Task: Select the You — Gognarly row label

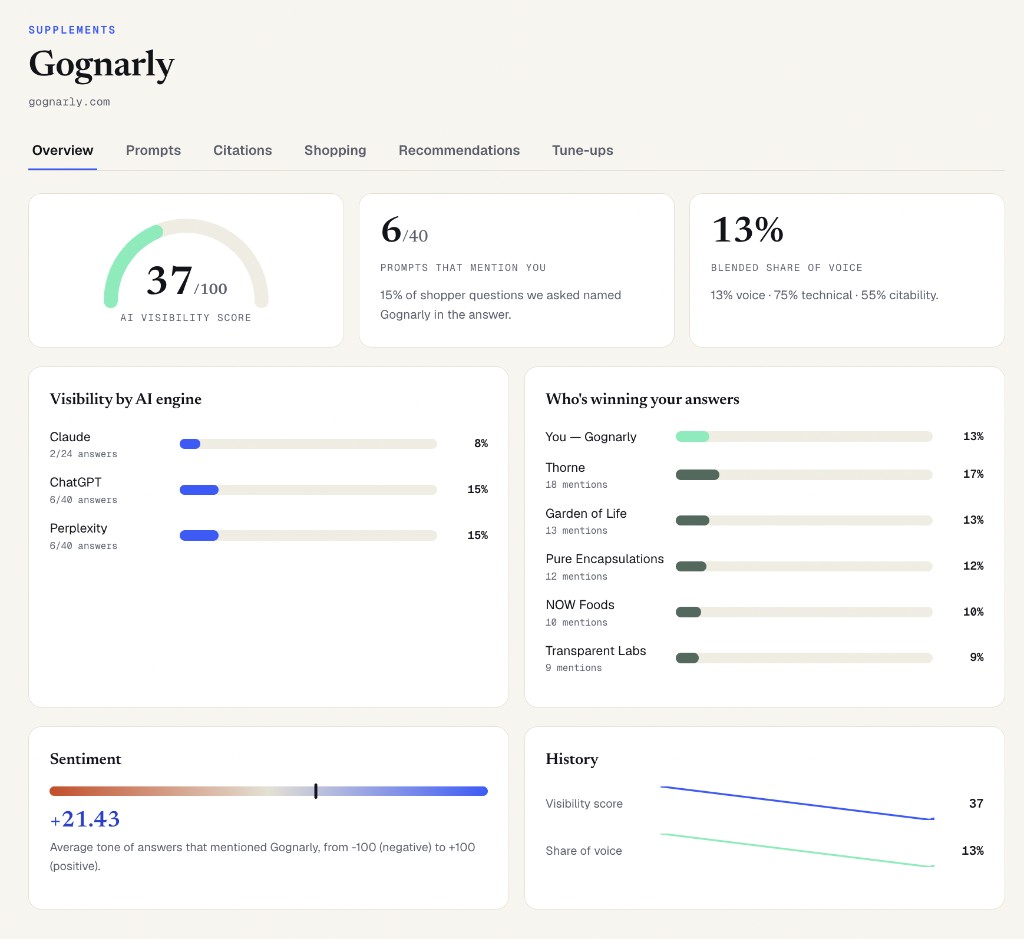Action: pos(591,437)
